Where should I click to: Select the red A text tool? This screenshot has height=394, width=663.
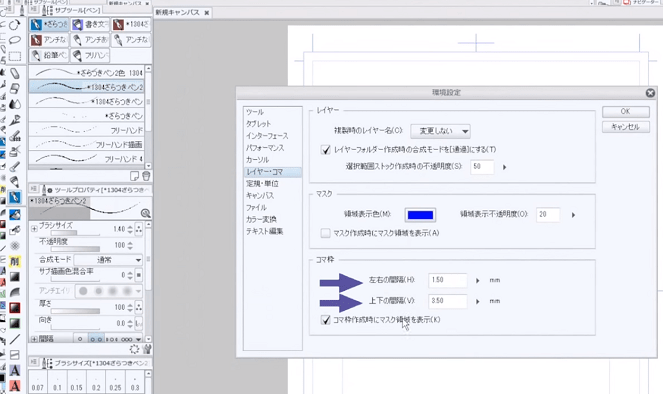point(15,386)
